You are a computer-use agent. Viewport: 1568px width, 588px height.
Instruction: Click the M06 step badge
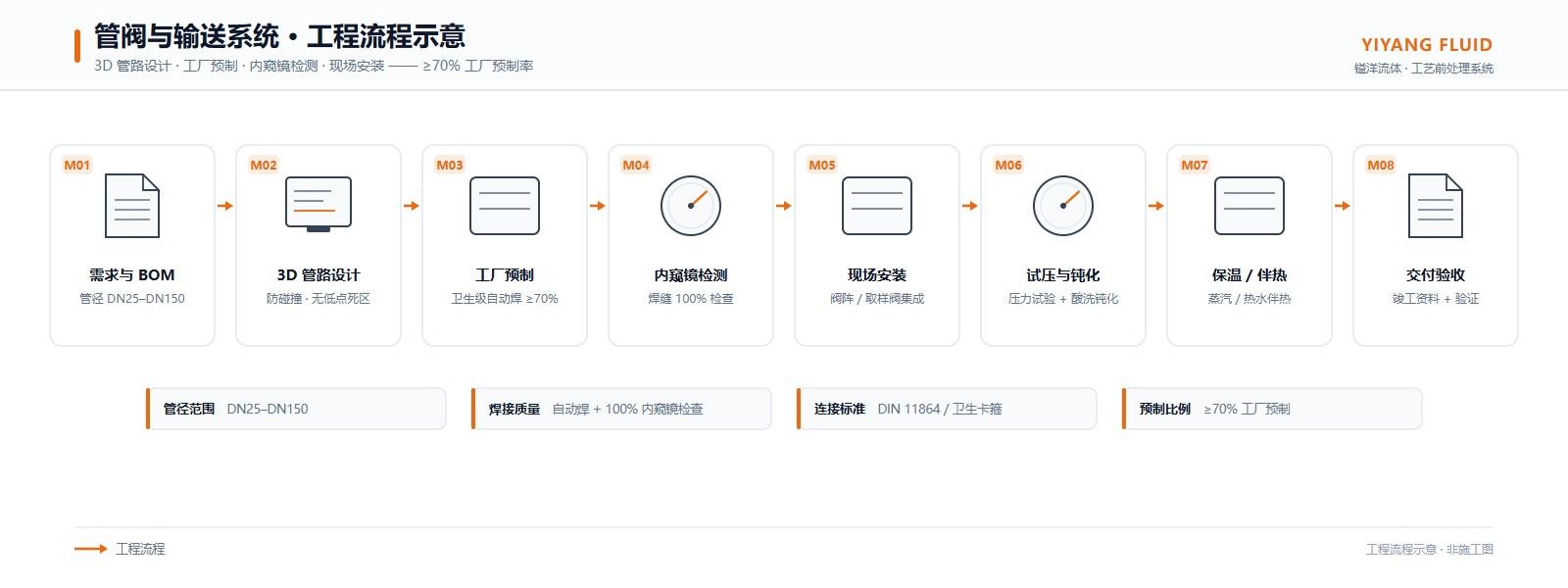[1008, 165]
